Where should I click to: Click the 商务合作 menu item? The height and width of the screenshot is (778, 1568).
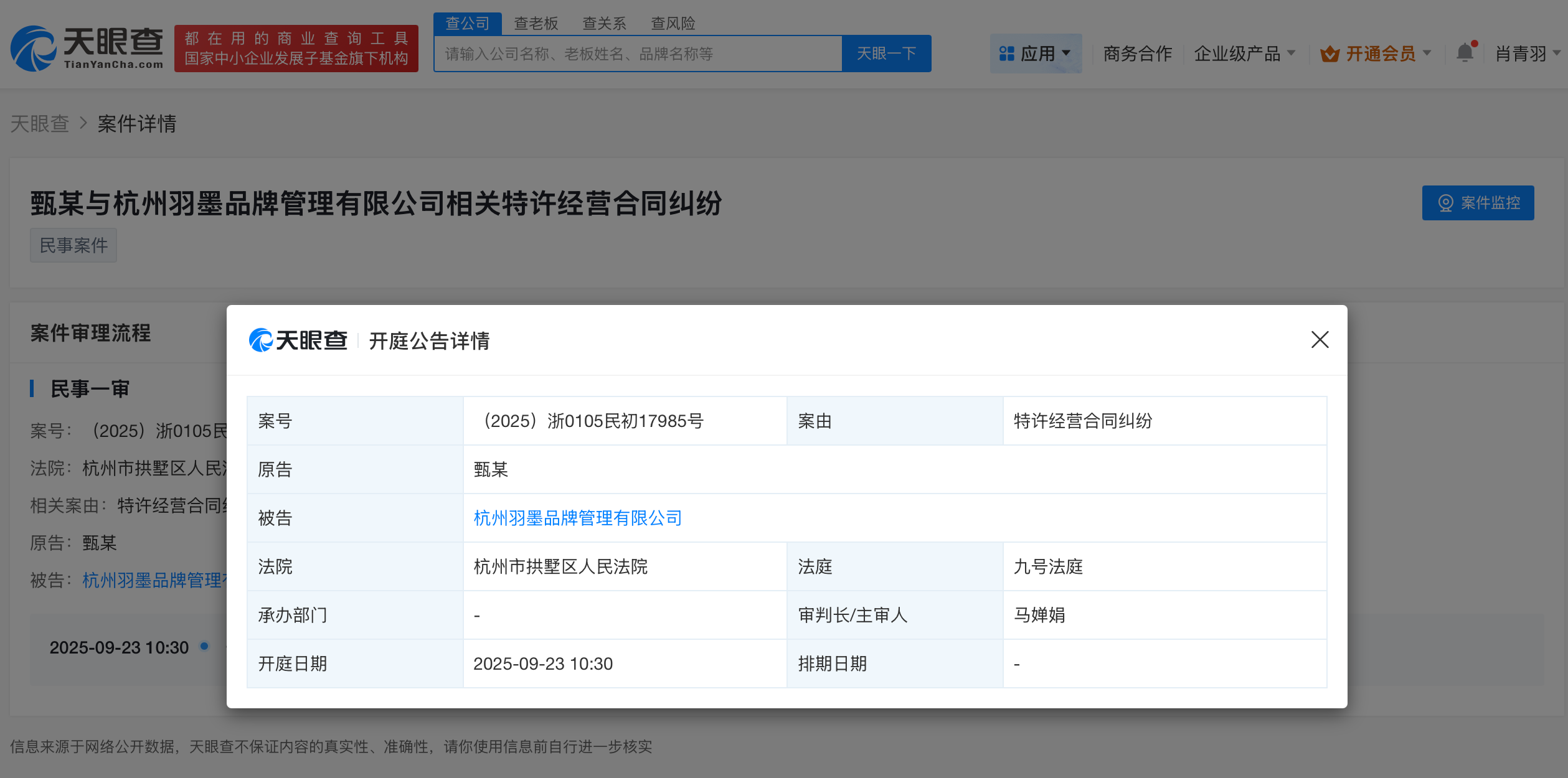(x=1137, y=53)
